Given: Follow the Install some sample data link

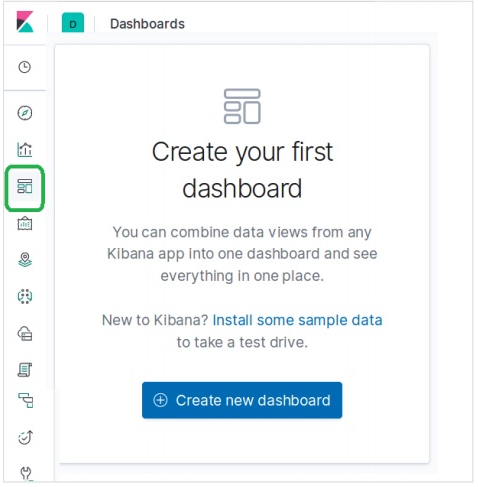Looking at the screenshot, I should click(x=297, y=320).
